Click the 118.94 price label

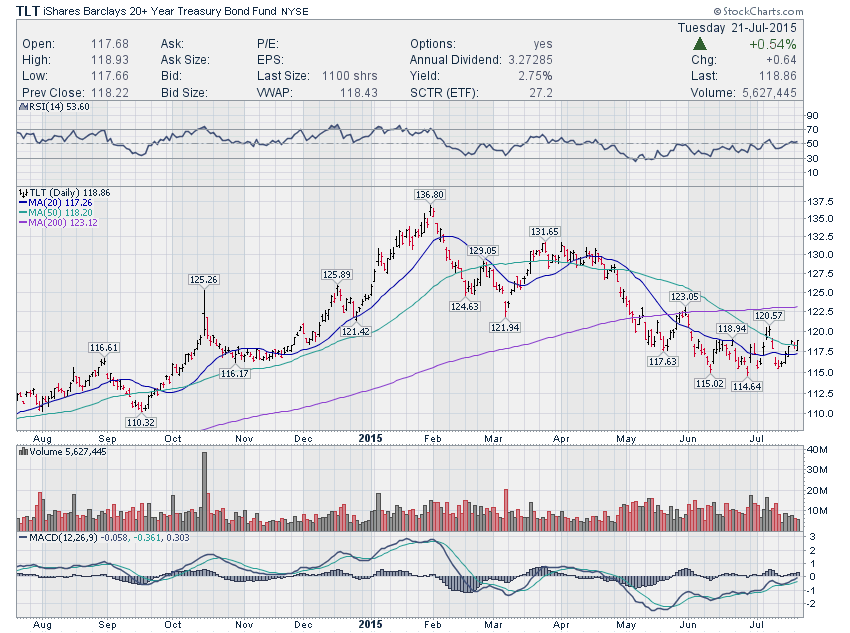pos(732,328)
